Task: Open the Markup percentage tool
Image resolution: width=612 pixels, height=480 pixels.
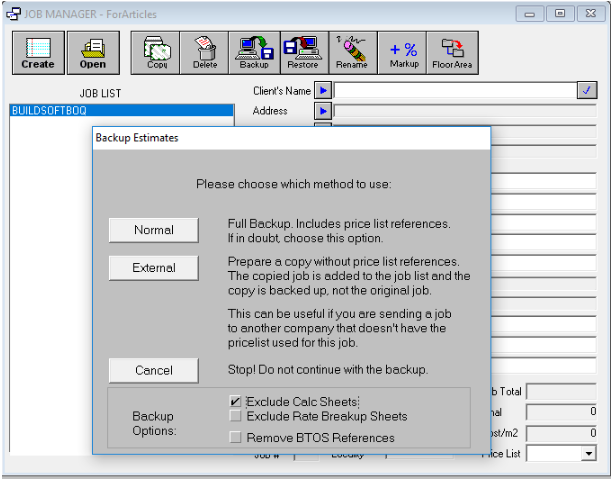Action: tap(404, 52)
